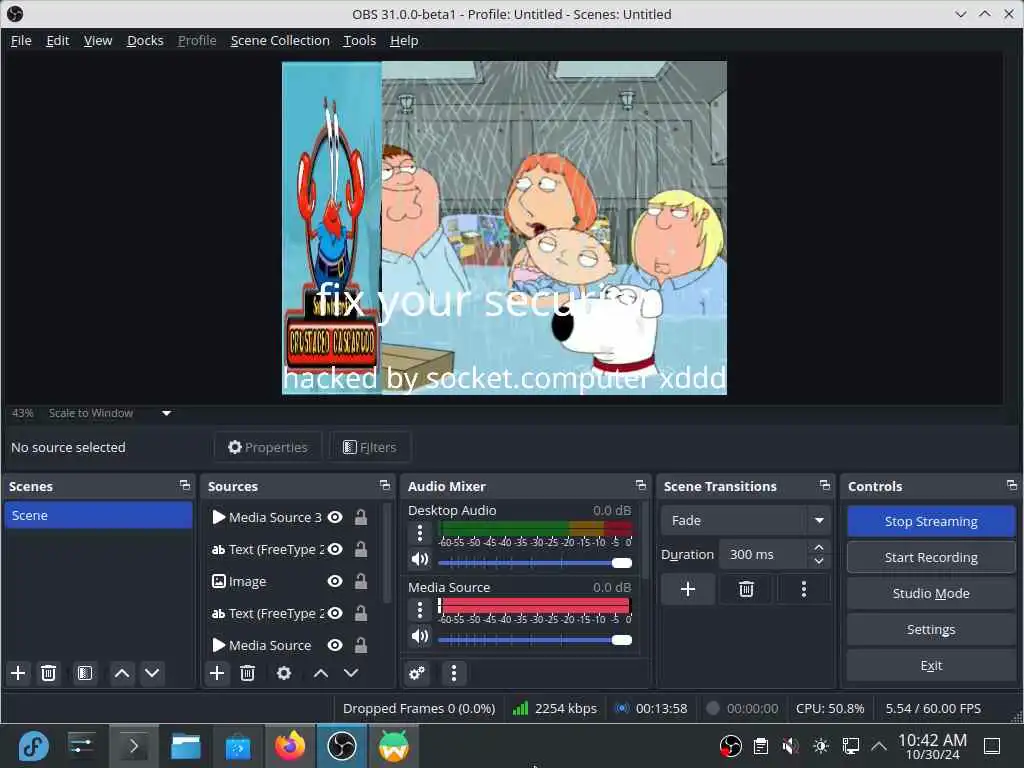The image size is (1024, 768).
Task: Click the Filters button
Action: tap(370, 447)
